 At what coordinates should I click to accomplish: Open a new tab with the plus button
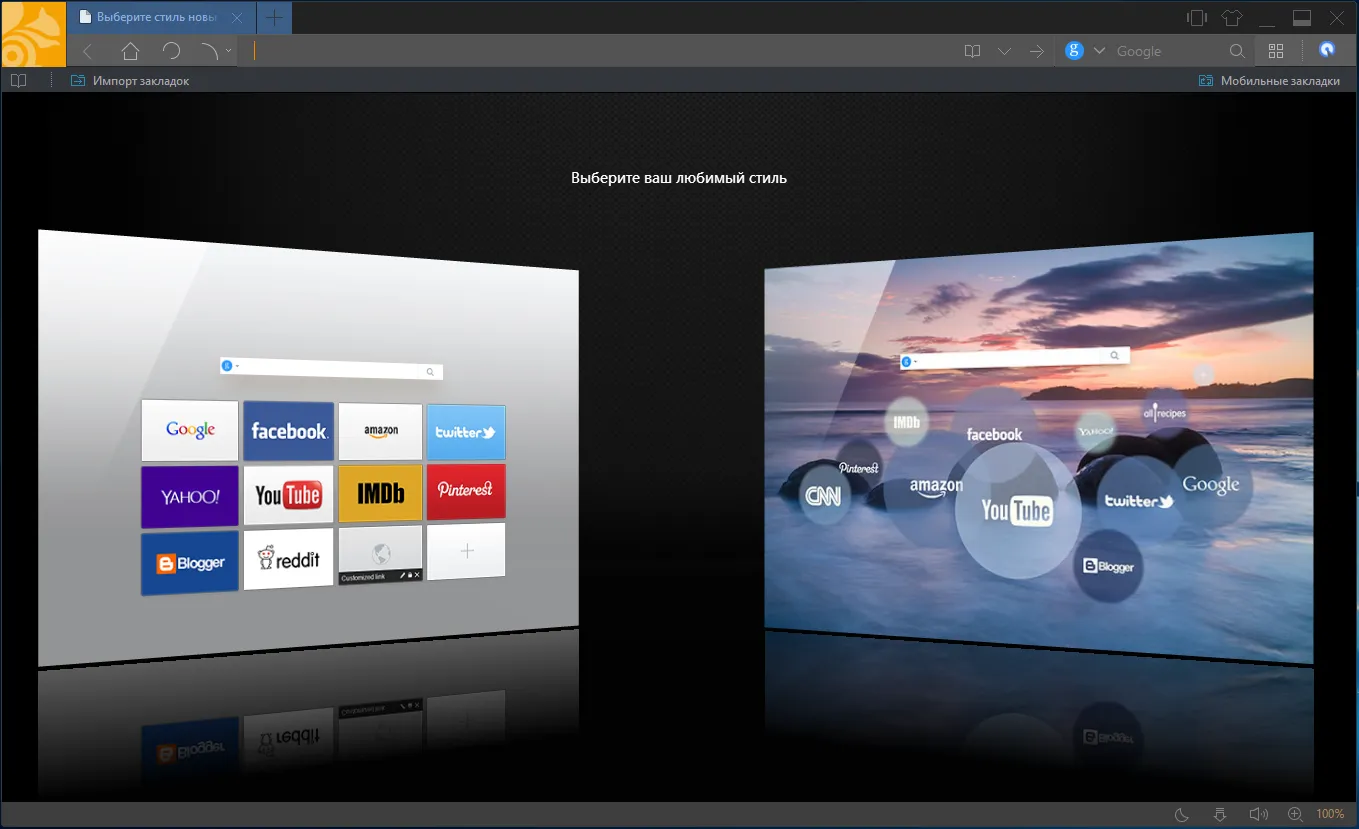pyautogui.click(x=275, y=17)
